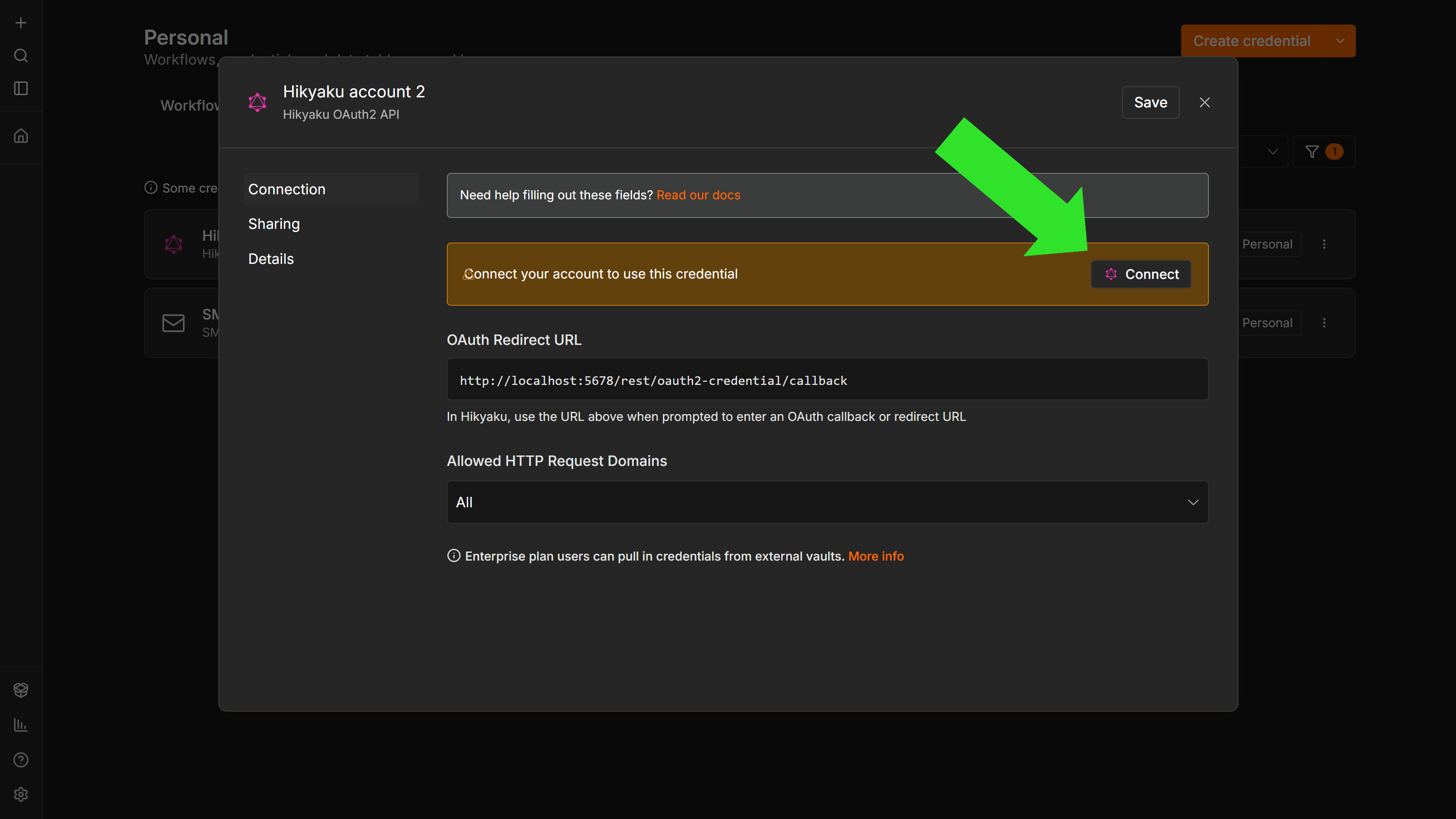Open the 'More info' link

[x=875, y=556]
